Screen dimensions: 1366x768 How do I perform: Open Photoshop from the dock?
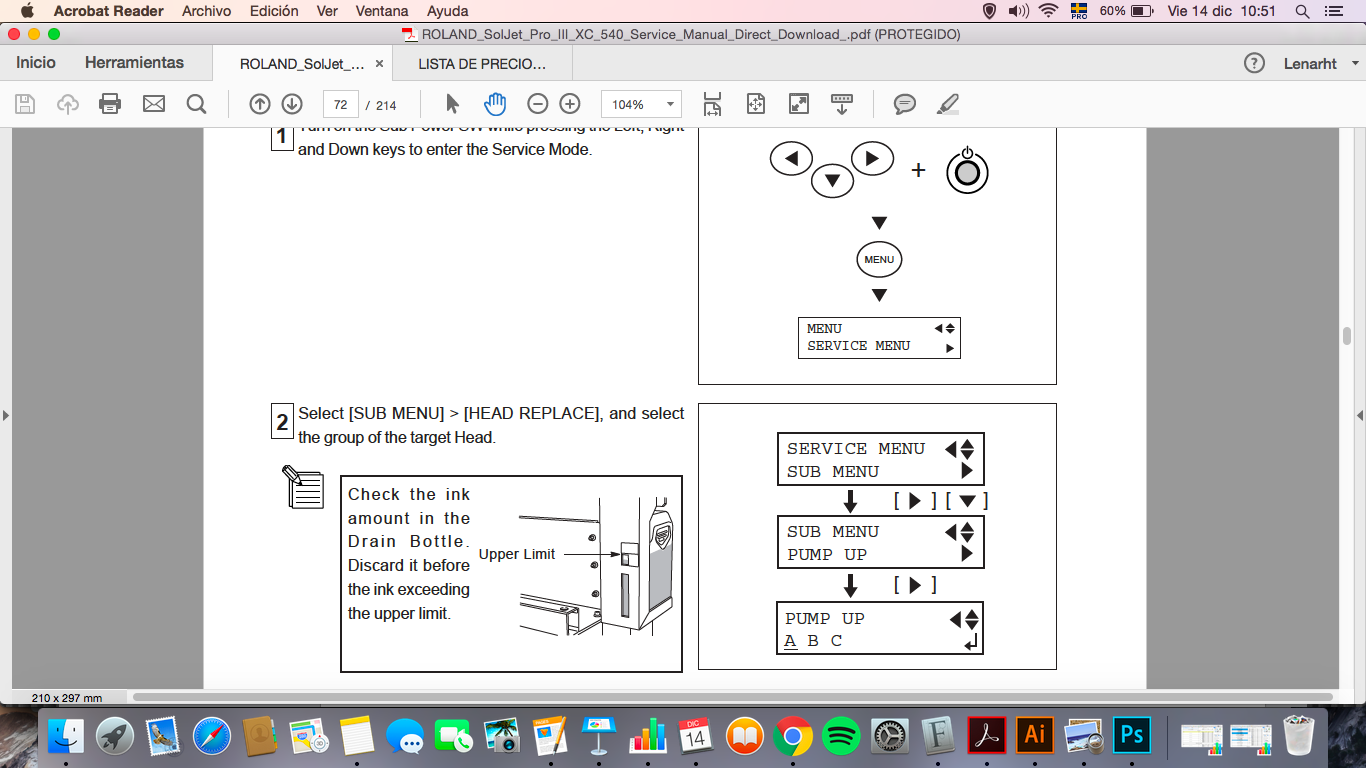click(1132, 736)
